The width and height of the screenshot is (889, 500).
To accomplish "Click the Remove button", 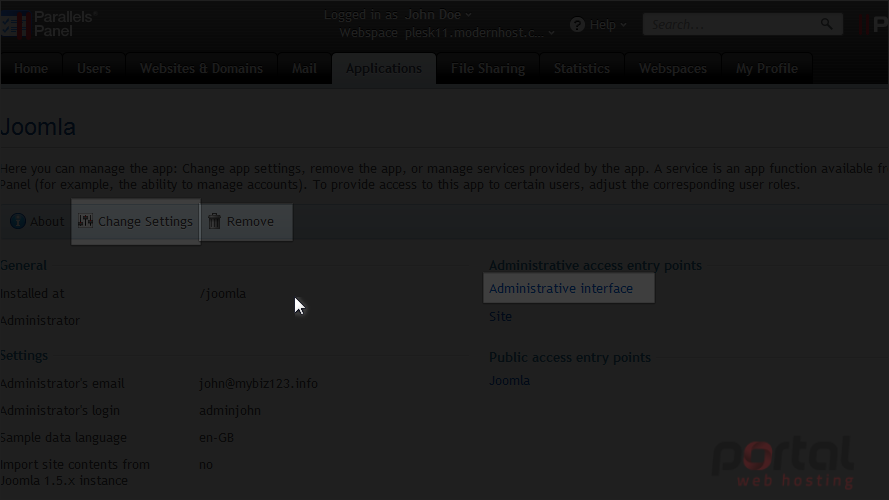I will [x=247, y=222].
